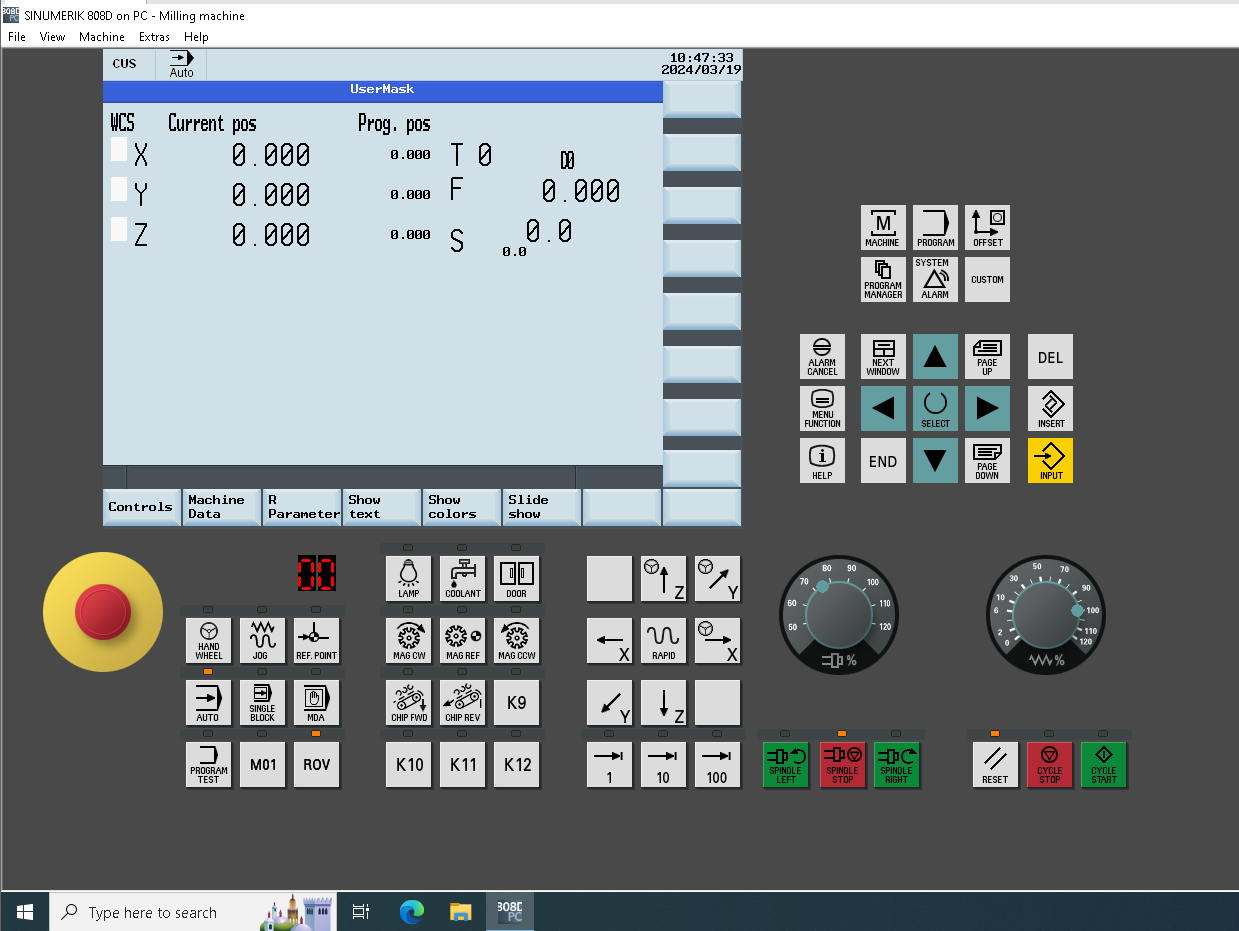Click the CUSTOM key
The height and width of the screenshot is (931, 1239).
[x=987, y=280]
